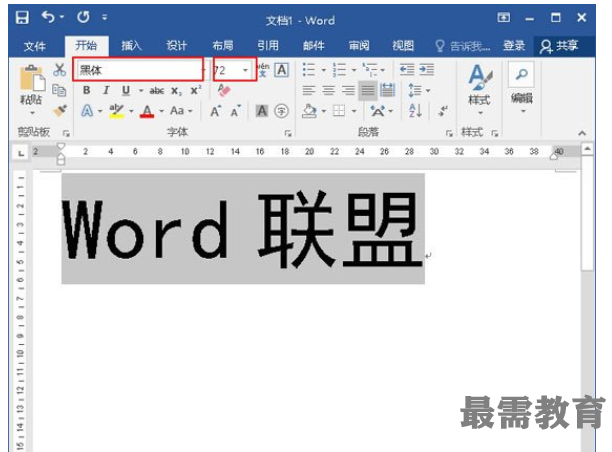The width and height of the screenshot is (612, 452).
Task: Switch to the 引用 (References) tab
Action: tap(268, 46)
